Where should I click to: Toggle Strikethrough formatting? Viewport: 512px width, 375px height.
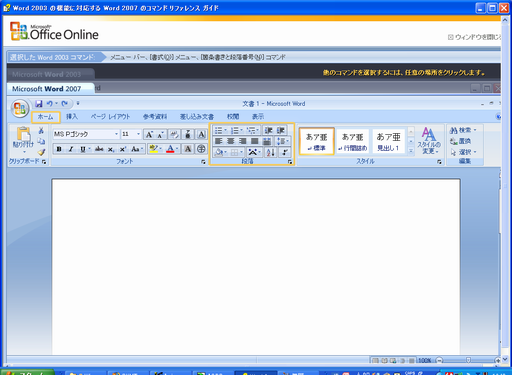(x=99, y=149)
